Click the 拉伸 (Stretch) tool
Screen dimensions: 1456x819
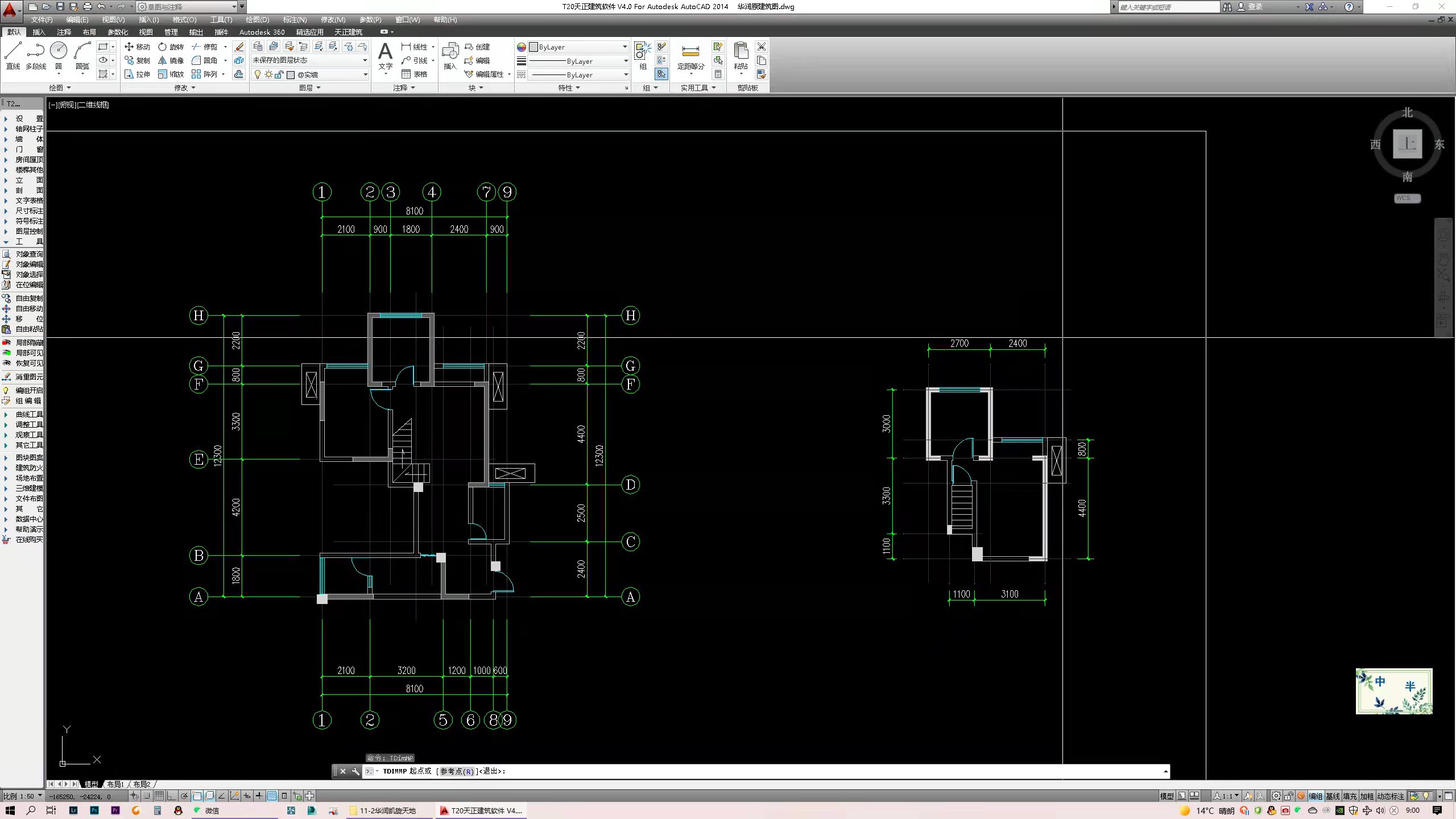coord(137,74)
